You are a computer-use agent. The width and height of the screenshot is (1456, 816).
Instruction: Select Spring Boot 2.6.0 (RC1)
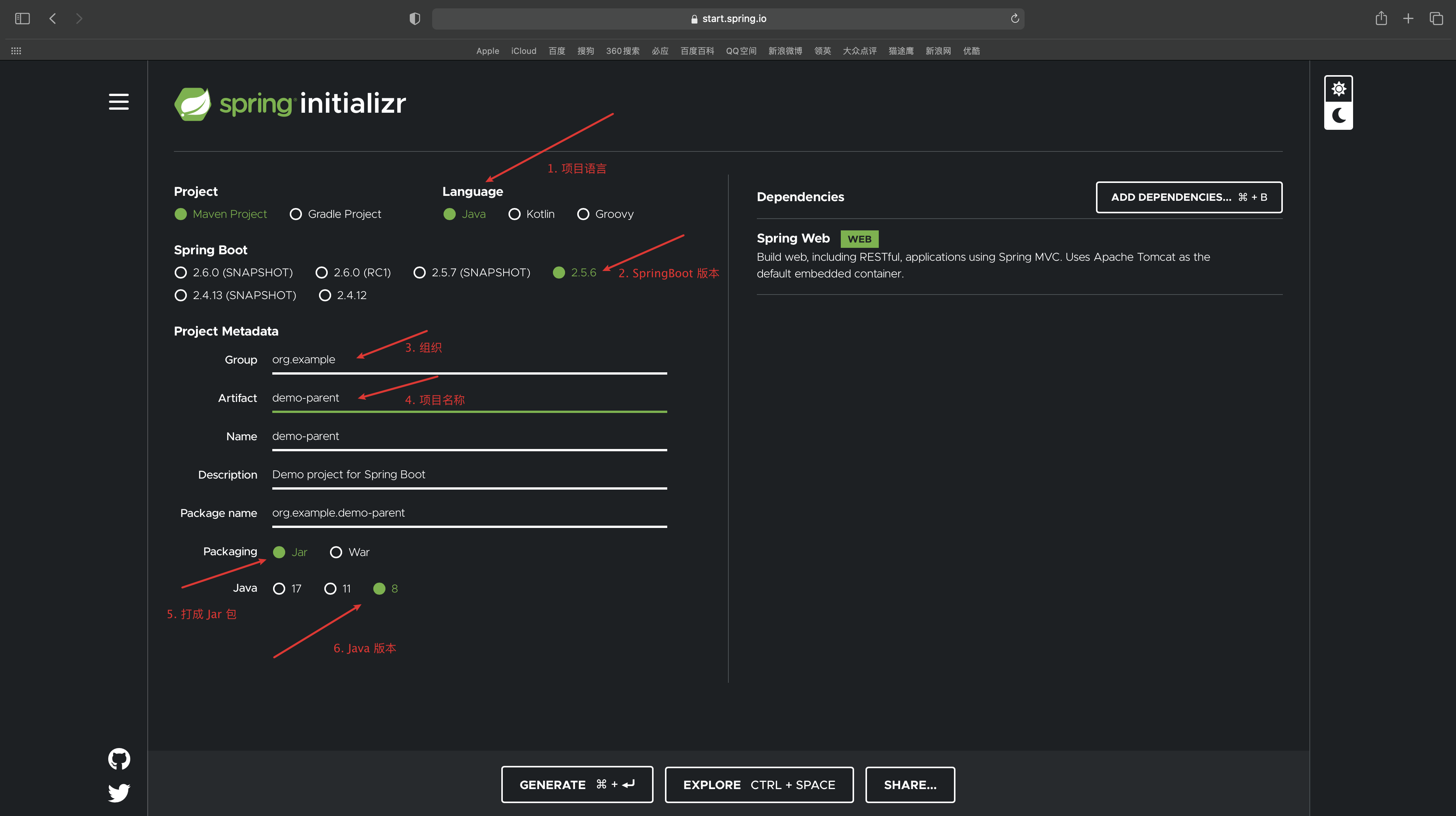click(322, 273)
